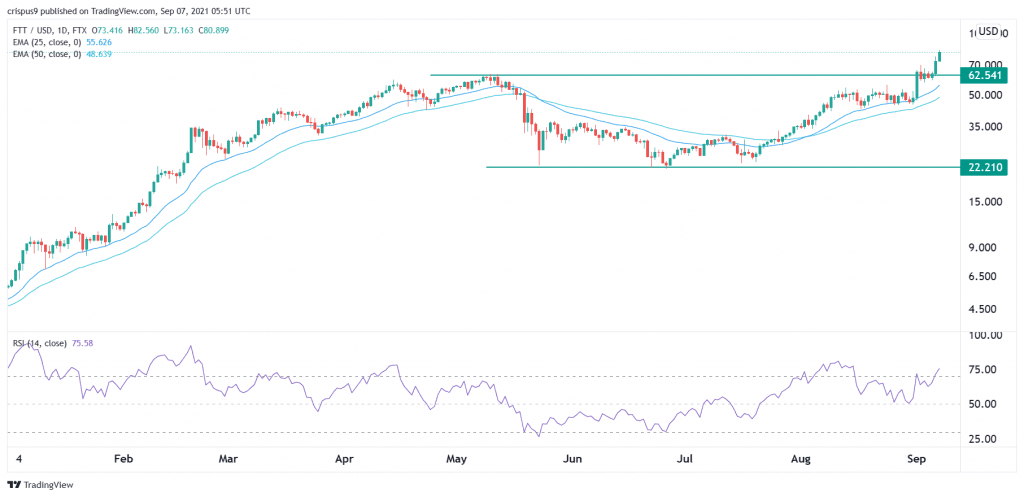This screenshot has height=497, width=1024.
Task: Click the RSI 100.00 axis label
Action: [x=983, y=336]
